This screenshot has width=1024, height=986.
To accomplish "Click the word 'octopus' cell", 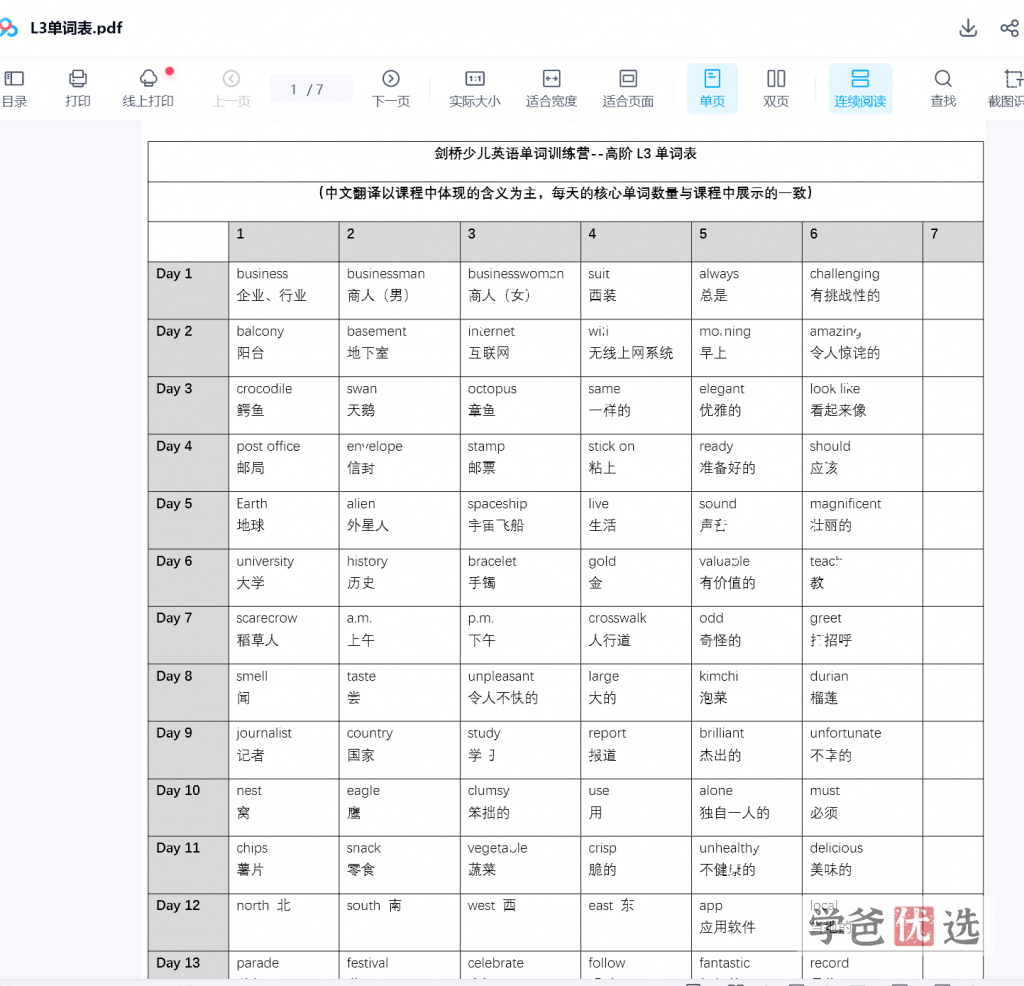I will tap(520, 405).
